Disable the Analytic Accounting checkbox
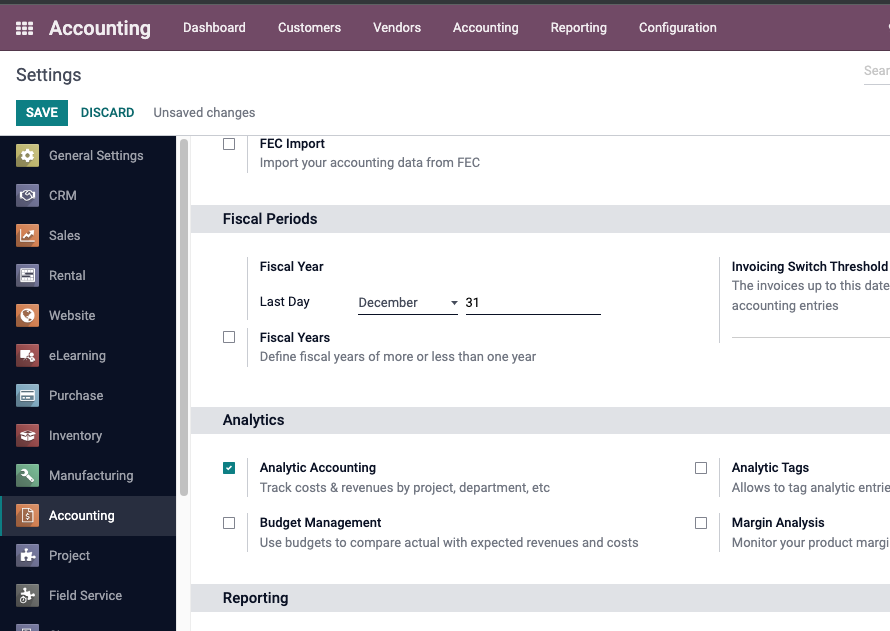Screen dimensions: 890x631 tap(229, 468)
